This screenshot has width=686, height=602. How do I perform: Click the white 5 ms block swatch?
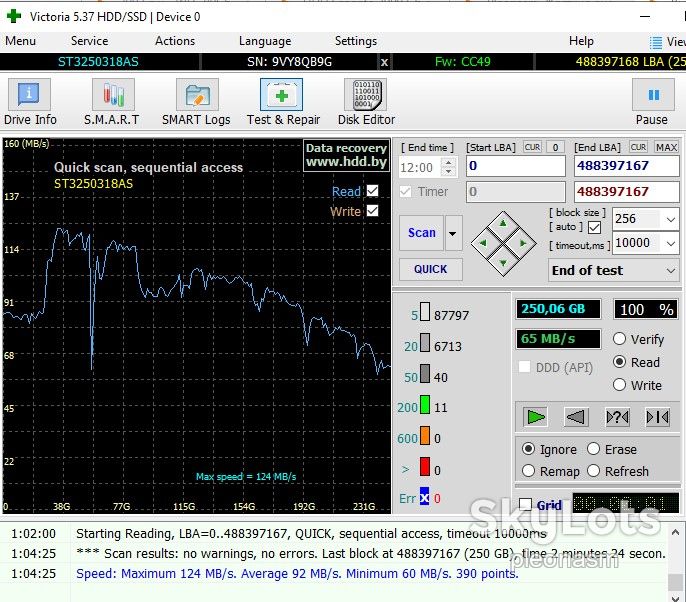(x=424, y=312)
